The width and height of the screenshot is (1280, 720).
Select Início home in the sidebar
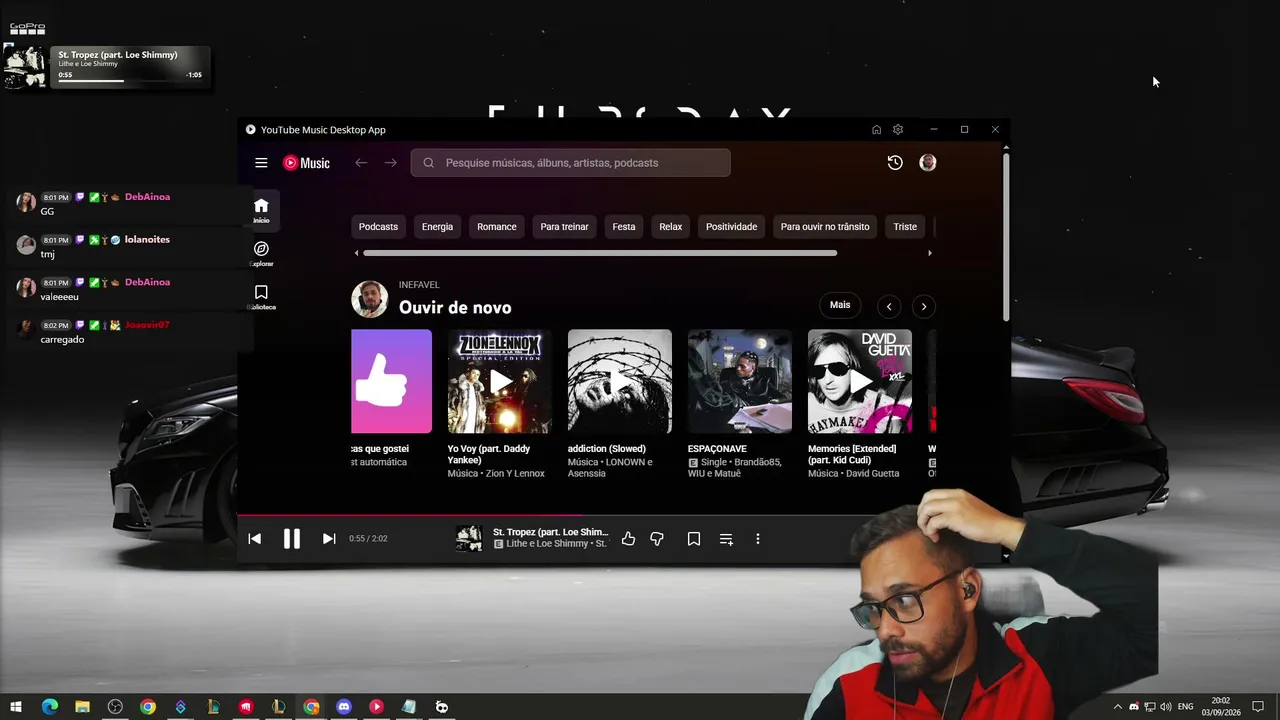(x=261, y=210)
